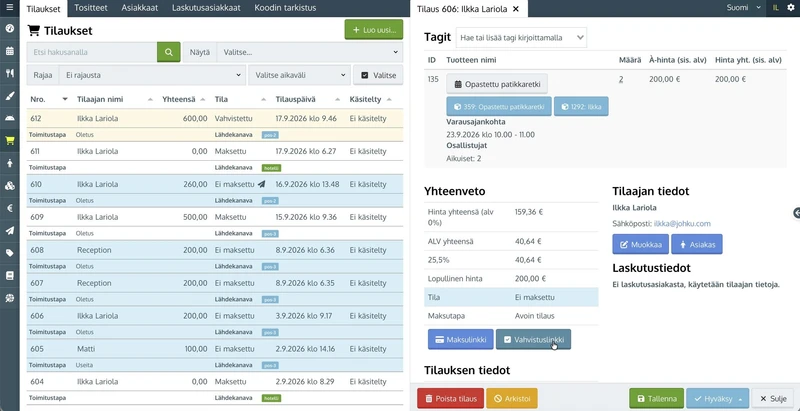Sort by Tilauspäivä column arrow
The width and height of the screenshot is (800, 411).
pos(338,99)
